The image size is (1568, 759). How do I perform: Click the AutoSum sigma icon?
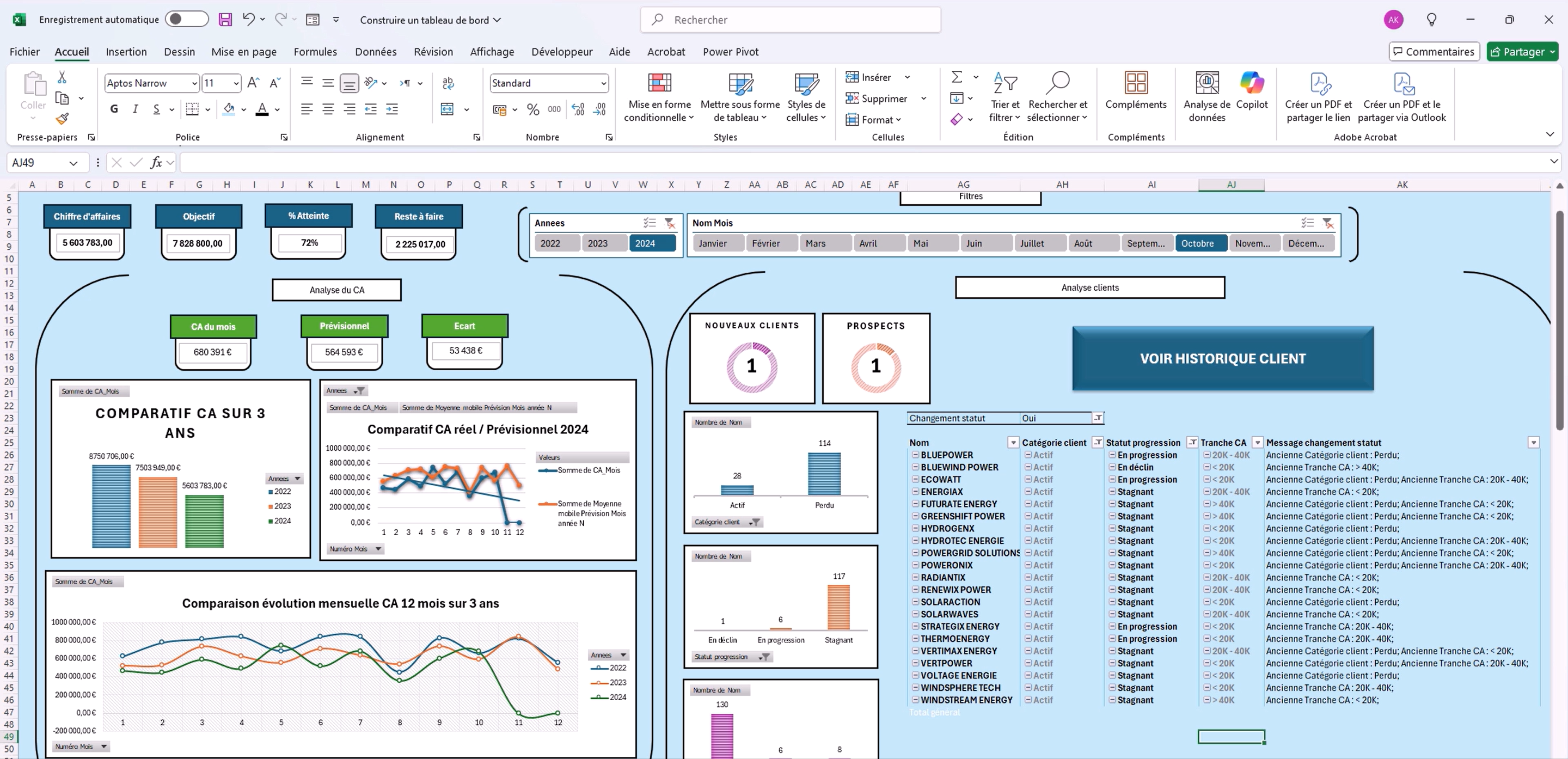click(x=956, y=77)
